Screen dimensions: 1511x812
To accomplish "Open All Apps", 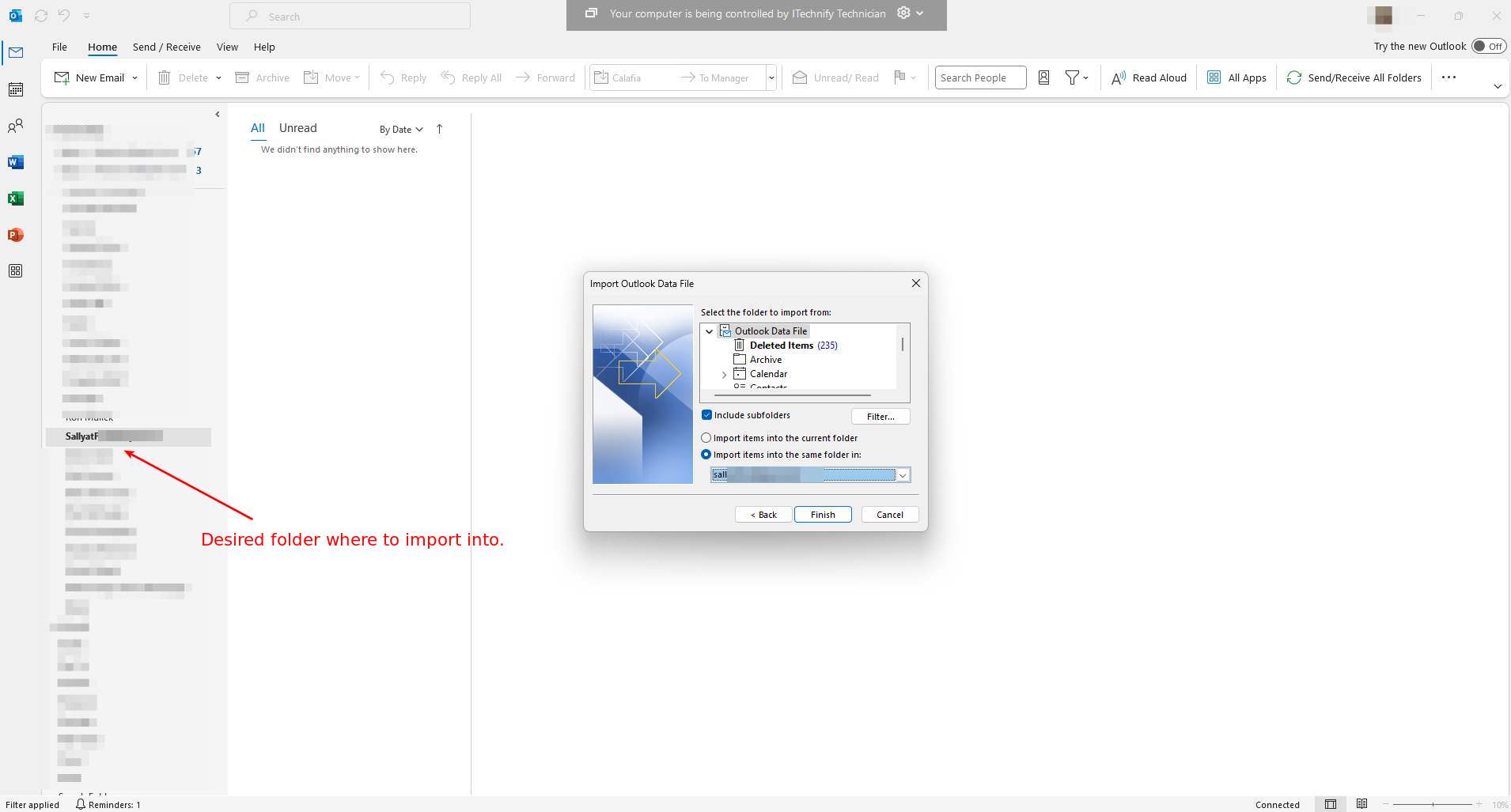I will point(1236,77).
